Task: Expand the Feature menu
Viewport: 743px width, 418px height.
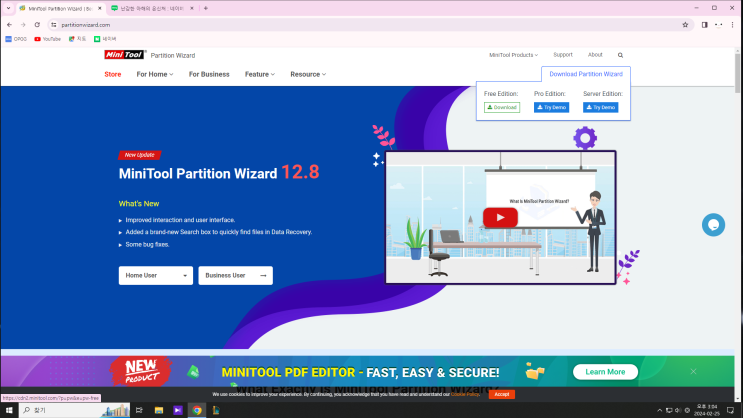Action: (260, 74)
